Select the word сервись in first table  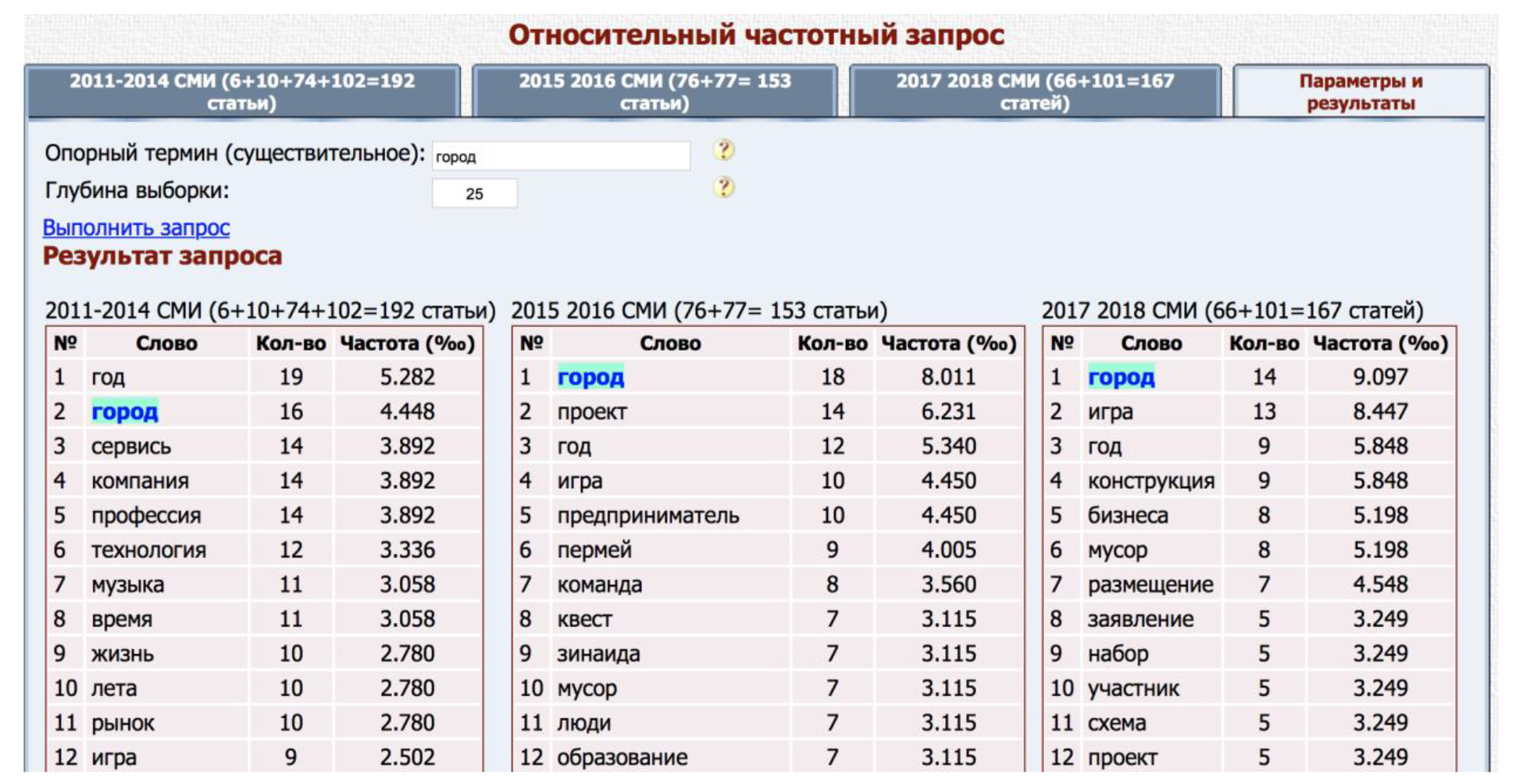point(130,447)
